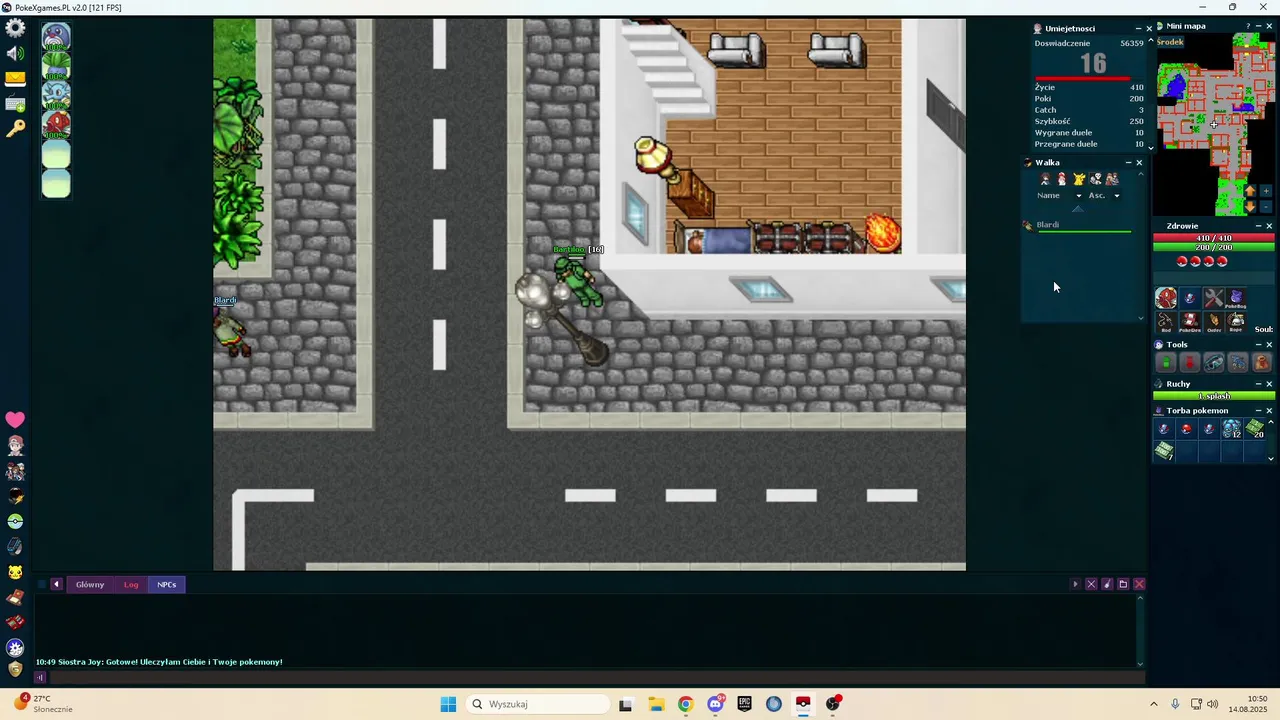Image resolution: width=1280 pixels, height=720 pixels.
Task: Open the Pikachu face sidebar icon
Action: [15, 572]
